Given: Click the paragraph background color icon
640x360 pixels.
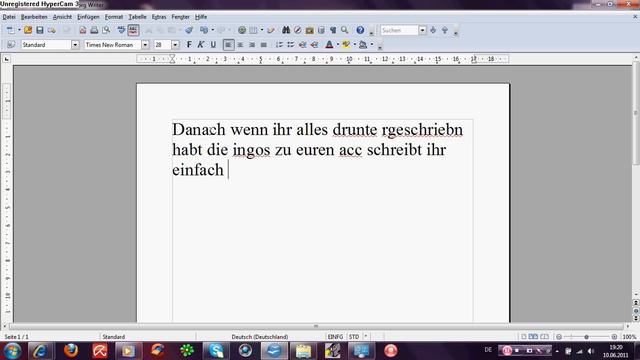Looking at the screenshot, I should coord(363,45).
